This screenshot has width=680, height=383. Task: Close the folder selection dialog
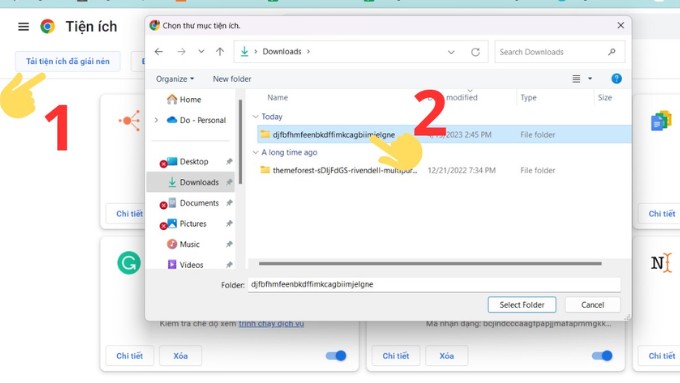621,26
